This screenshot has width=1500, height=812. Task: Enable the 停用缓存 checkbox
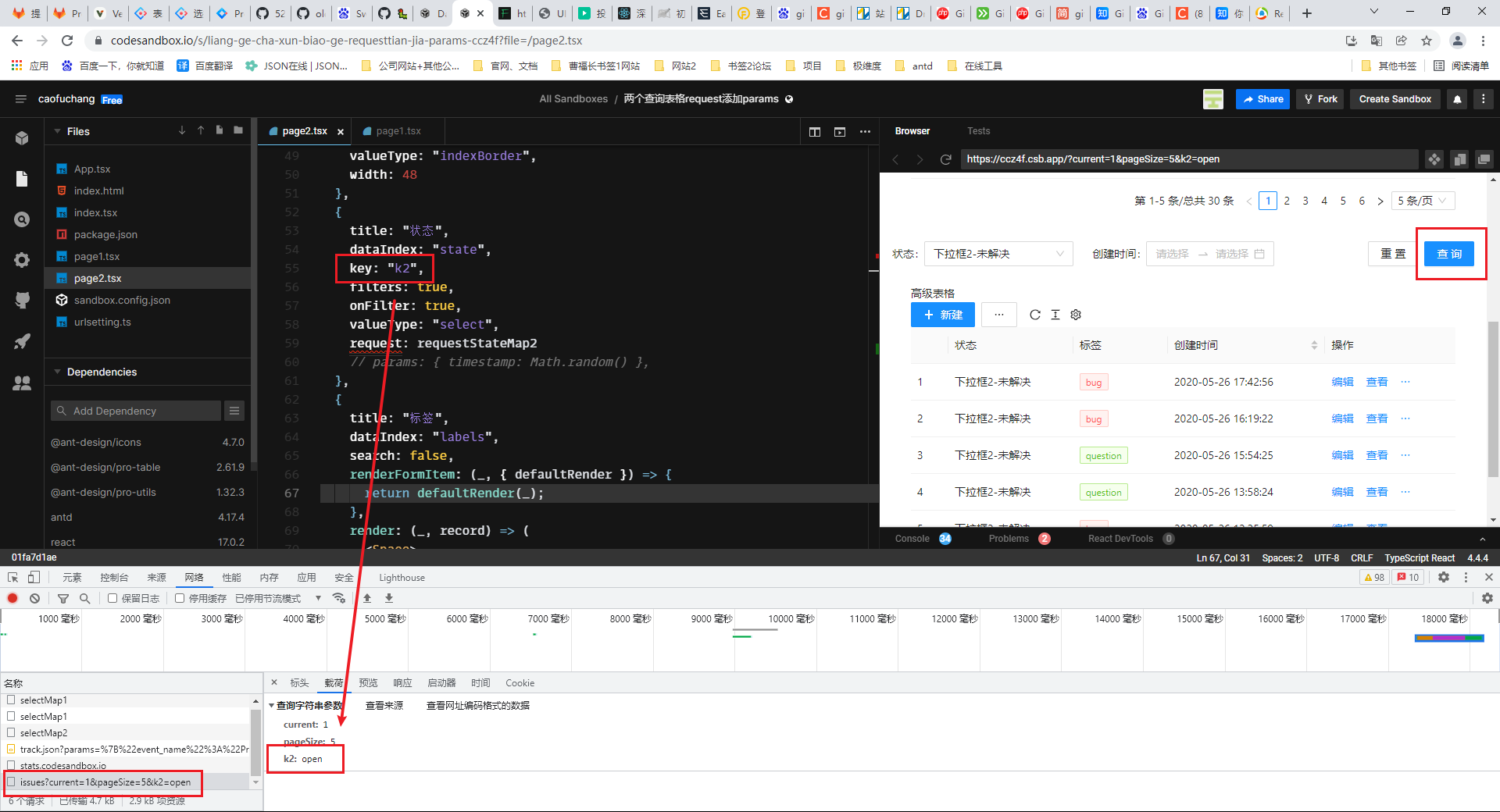[x=180, y=598]
